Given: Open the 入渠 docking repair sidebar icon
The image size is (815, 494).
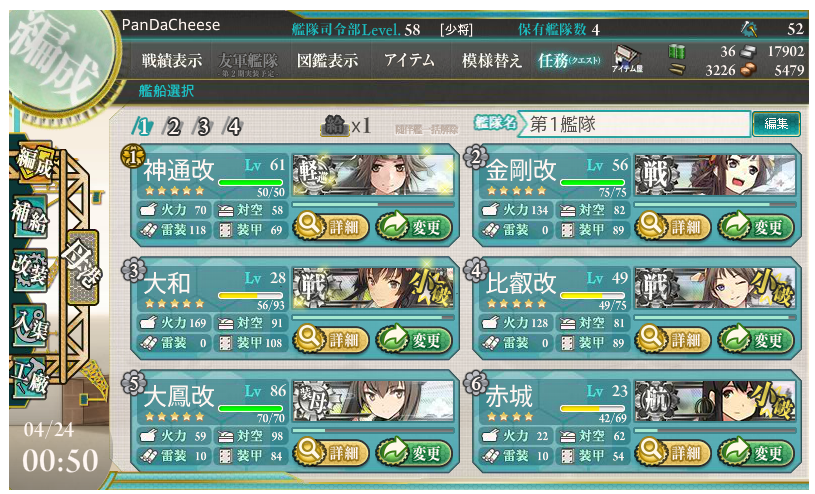Looking at the screenshot, I should 30,326.
